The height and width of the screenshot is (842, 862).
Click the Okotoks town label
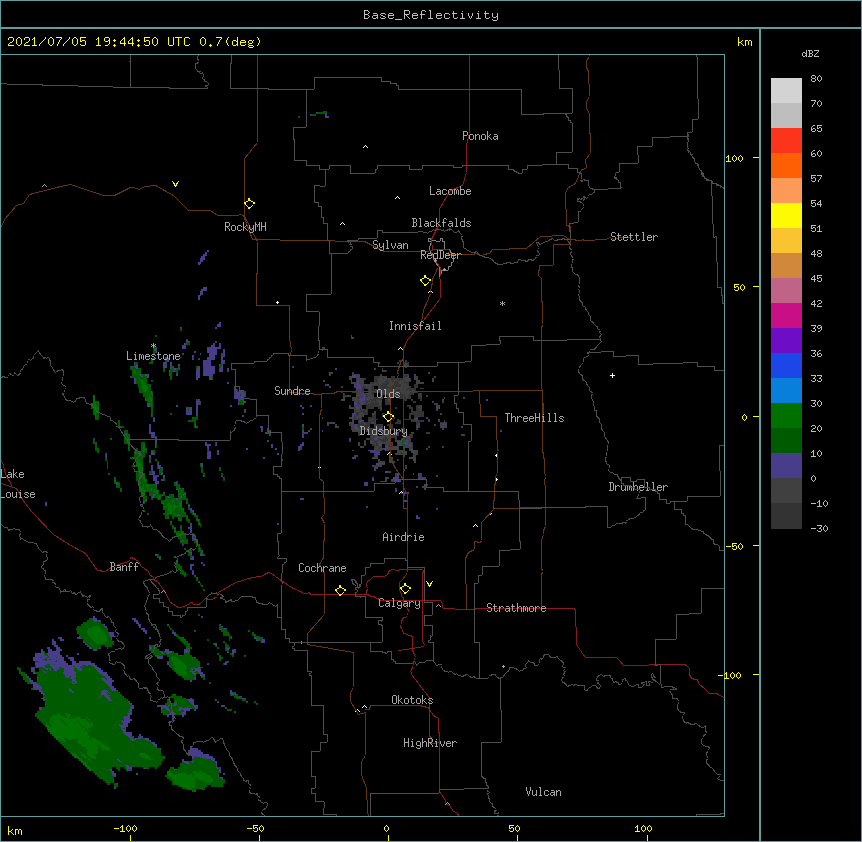point(412,700)
